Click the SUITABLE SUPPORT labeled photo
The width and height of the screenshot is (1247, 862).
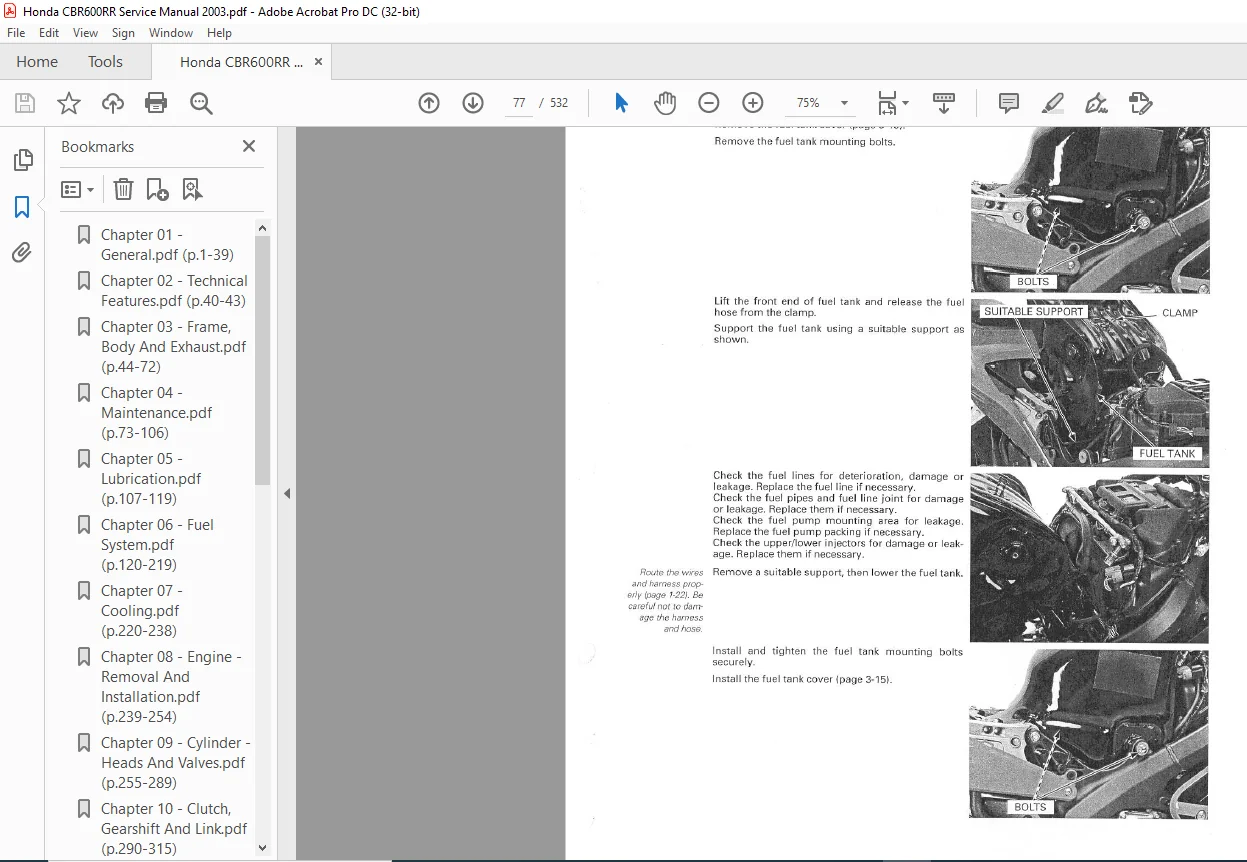coord(1089,383)
